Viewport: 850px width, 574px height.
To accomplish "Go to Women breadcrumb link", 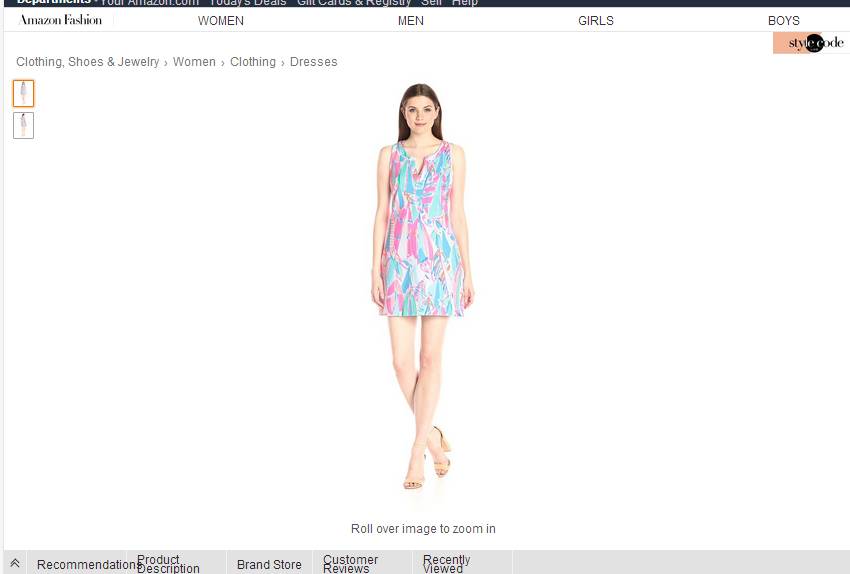I will (194, 62).
